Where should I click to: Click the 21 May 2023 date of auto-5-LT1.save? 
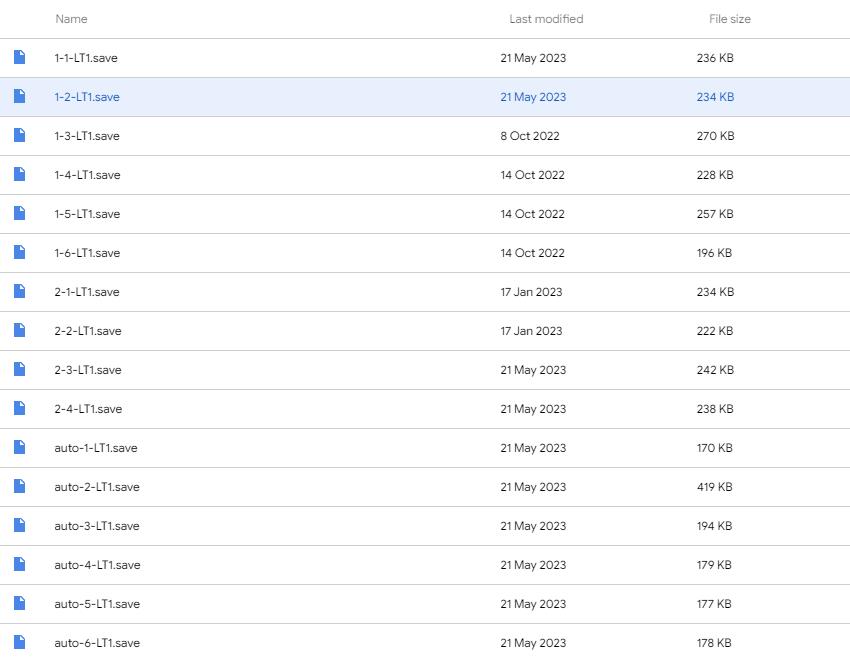coord(533,604)
